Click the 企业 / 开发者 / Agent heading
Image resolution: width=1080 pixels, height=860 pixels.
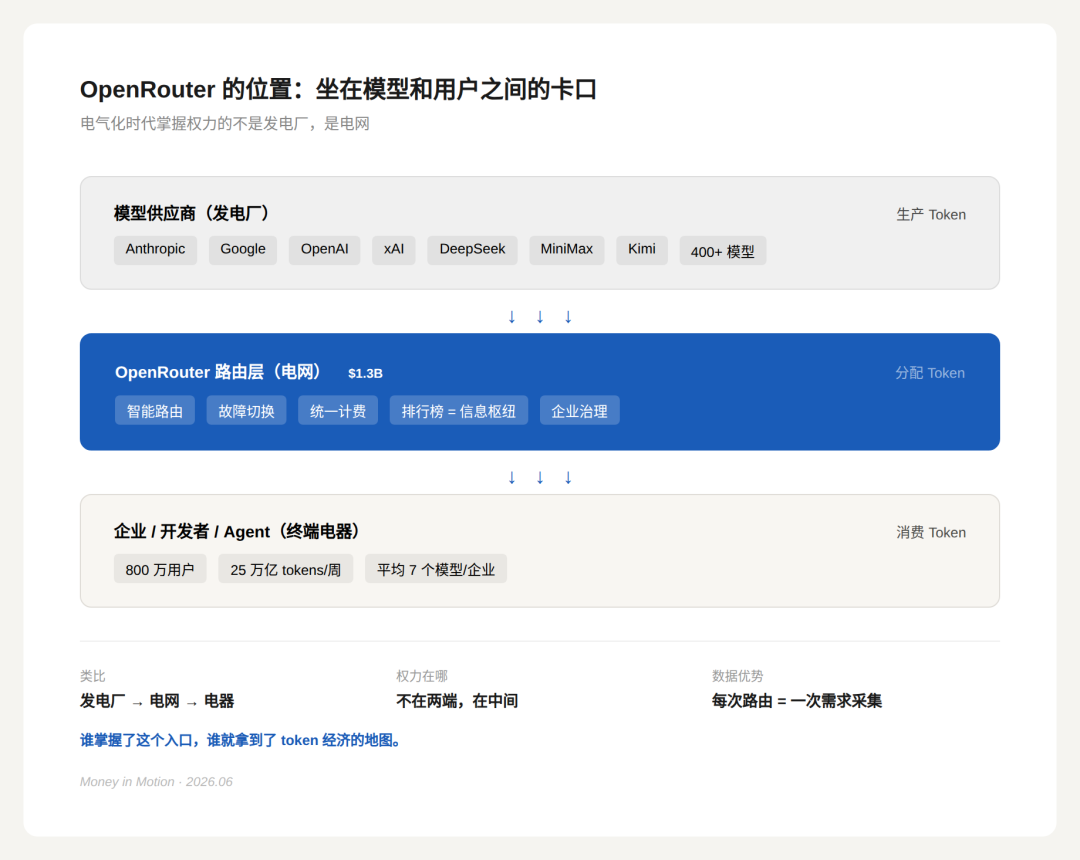(237, 532)
